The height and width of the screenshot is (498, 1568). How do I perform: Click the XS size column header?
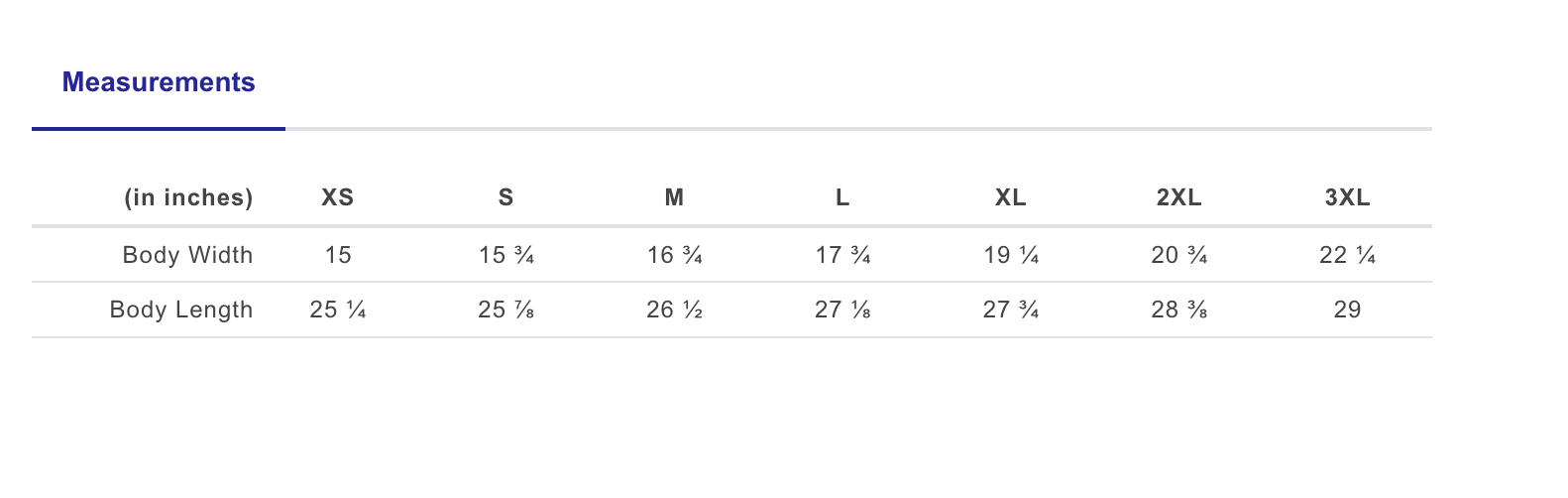pos(338,197)
